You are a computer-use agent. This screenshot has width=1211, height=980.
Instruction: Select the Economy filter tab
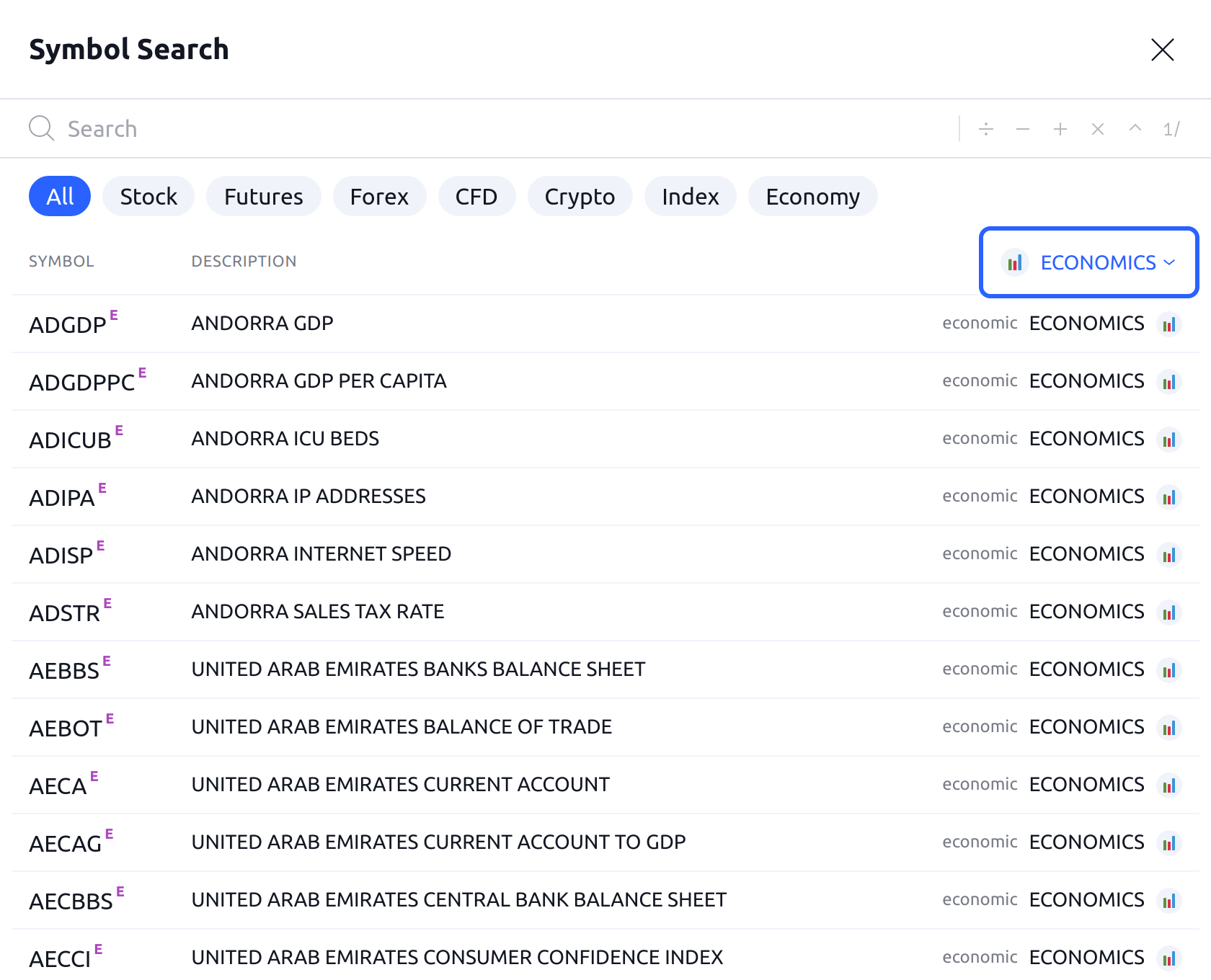(x=812, y=196)
